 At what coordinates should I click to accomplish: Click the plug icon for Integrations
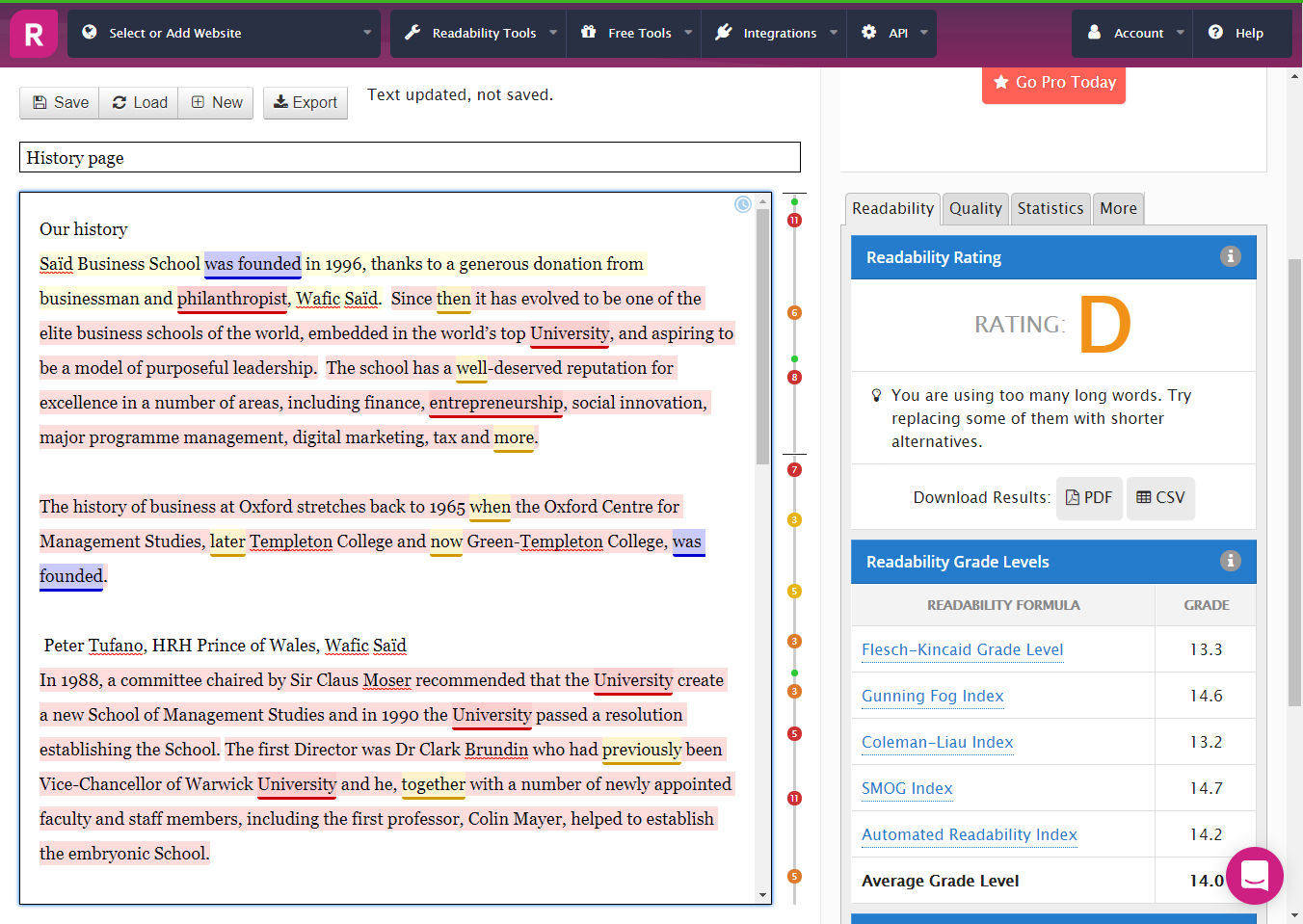point(724,32)
